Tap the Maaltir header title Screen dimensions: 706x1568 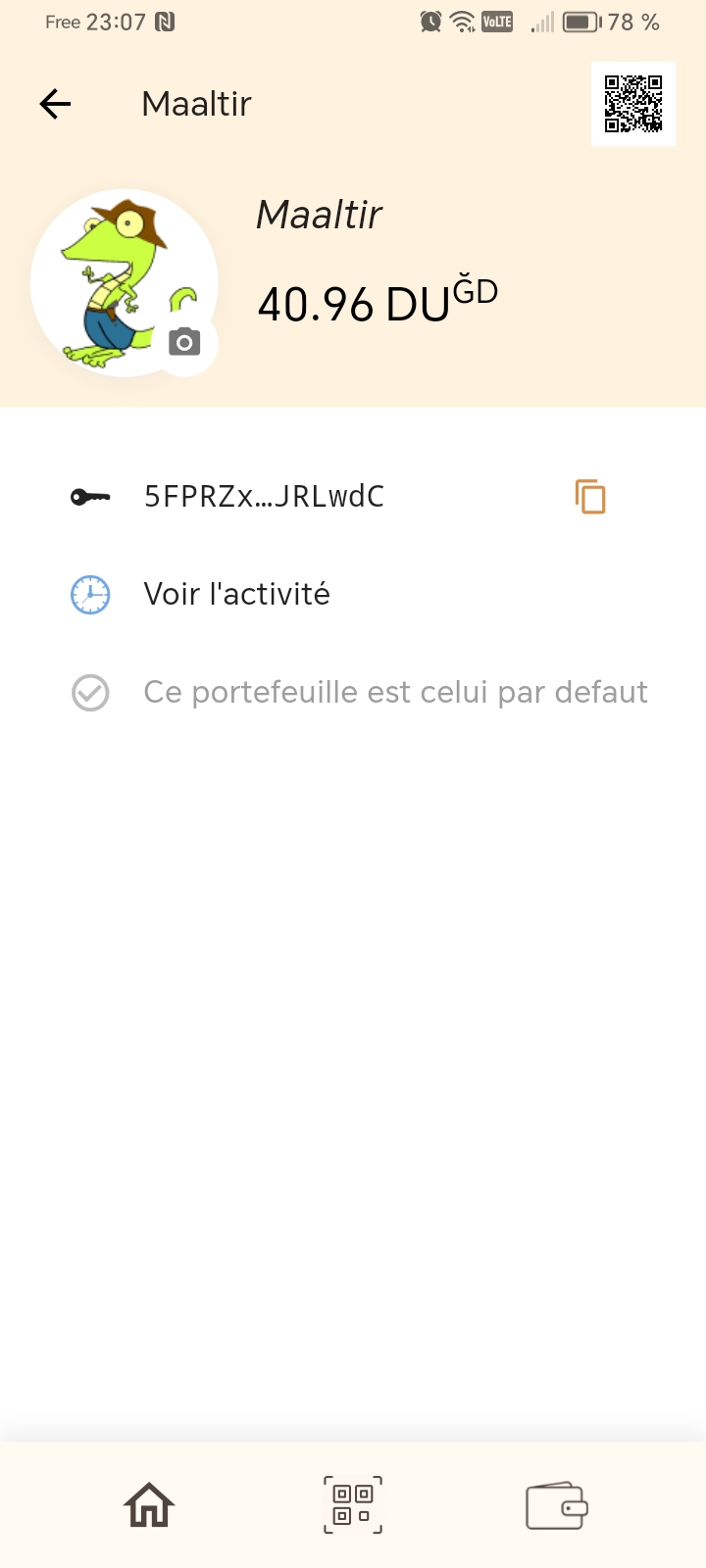(x=196, y=104)
